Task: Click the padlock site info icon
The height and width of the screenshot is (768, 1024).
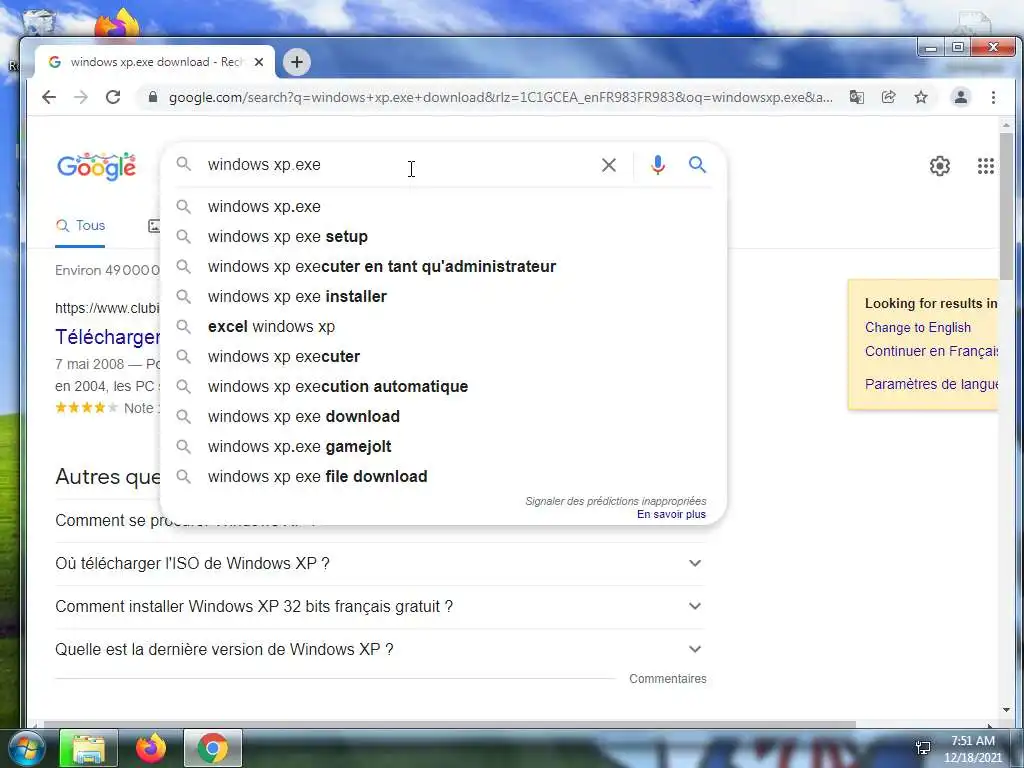Action: [153, 97]
